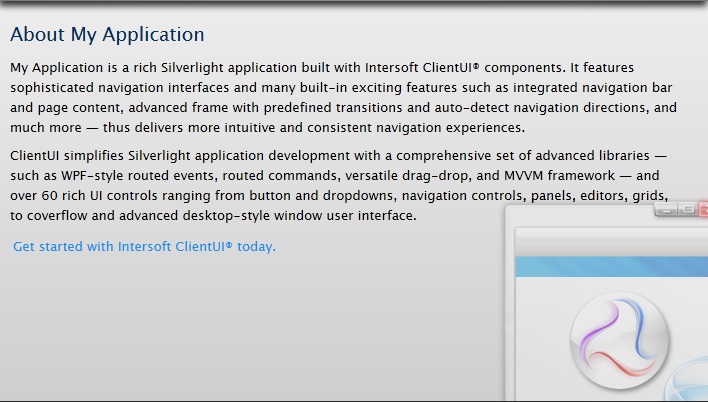This screenshot has width=708, height=402.
Task: Click the red close icon on preview window
Action: (x=703, y=209)
